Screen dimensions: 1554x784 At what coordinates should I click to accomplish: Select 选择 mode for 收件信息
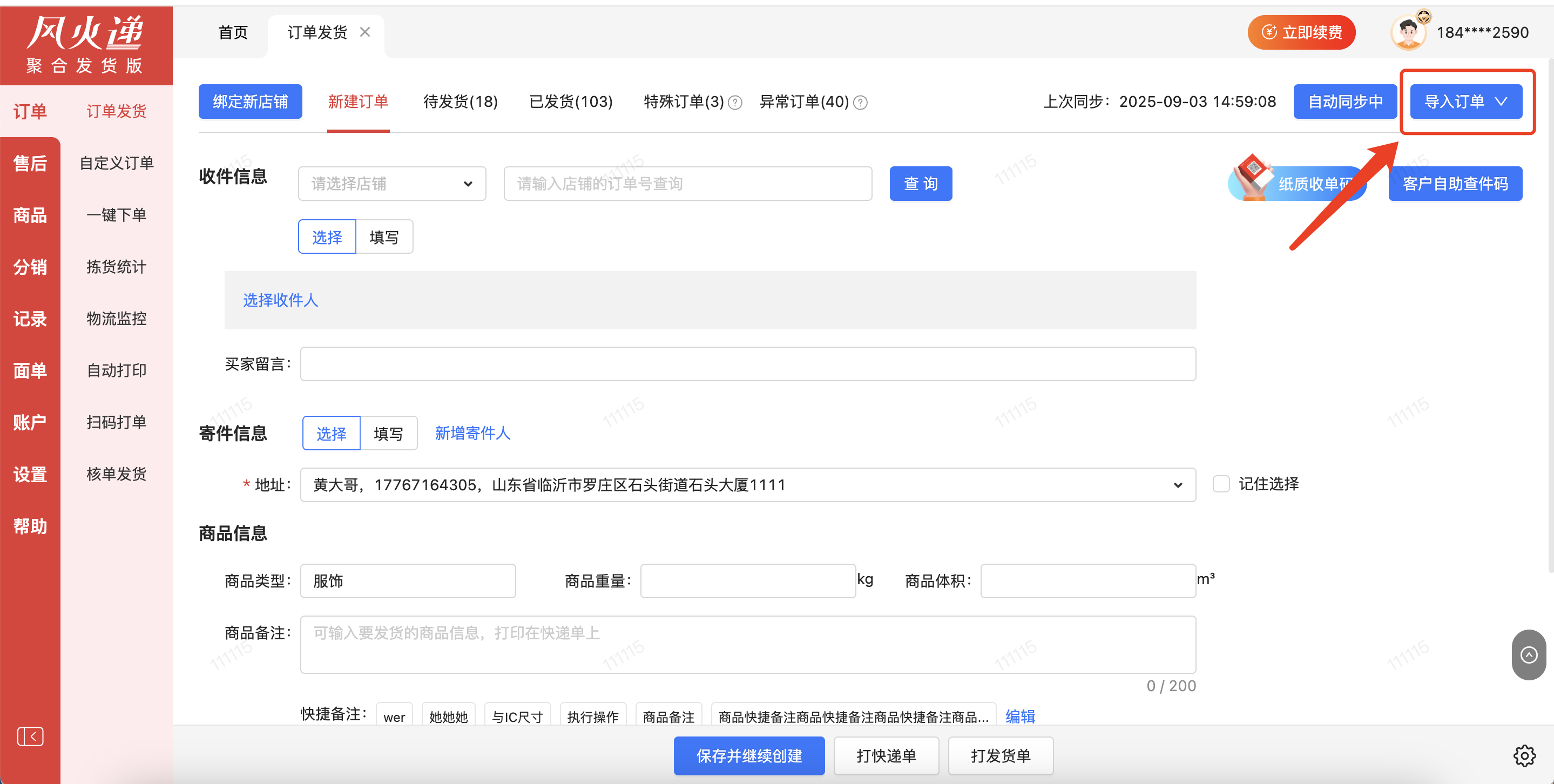pyautogui.click(x=327, y=237)
